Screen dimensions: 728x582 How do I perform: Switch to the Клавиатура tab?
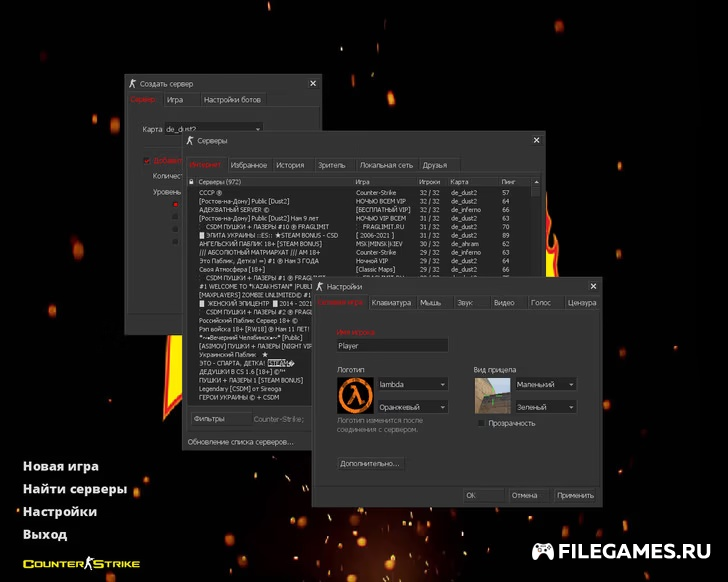(391, 303)
